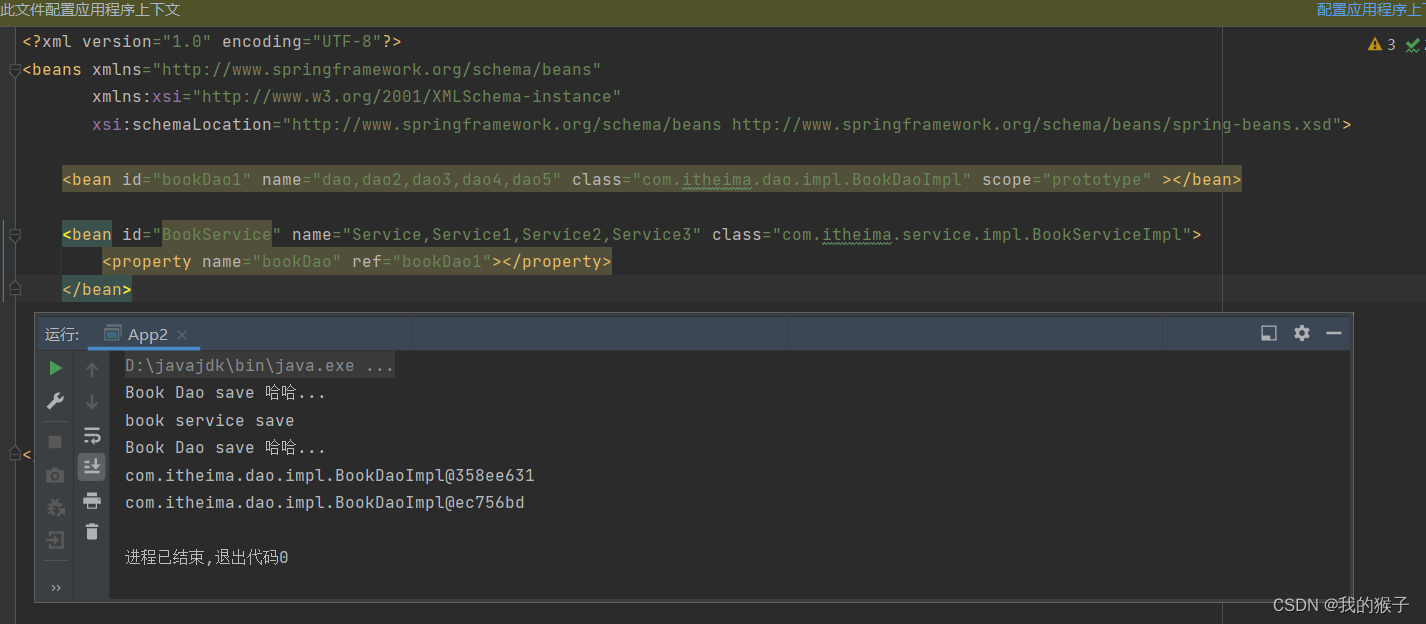Stop the running process
Viewport: 1426px width, 624px height.
(x=55, y=440)
